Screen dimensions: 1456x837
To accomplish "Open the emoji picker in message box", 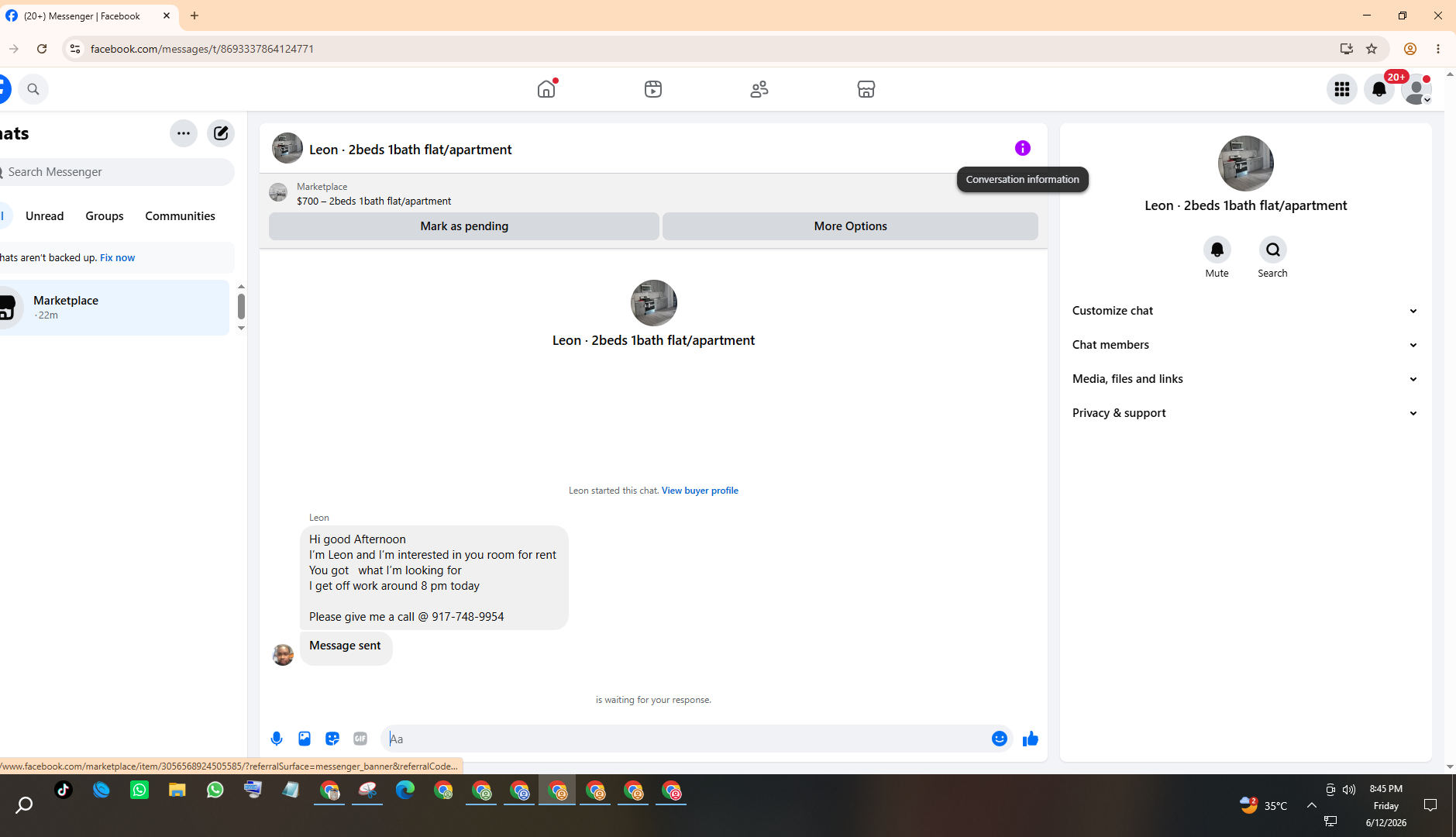I will pyautogui.click(x=1000, y=739).
